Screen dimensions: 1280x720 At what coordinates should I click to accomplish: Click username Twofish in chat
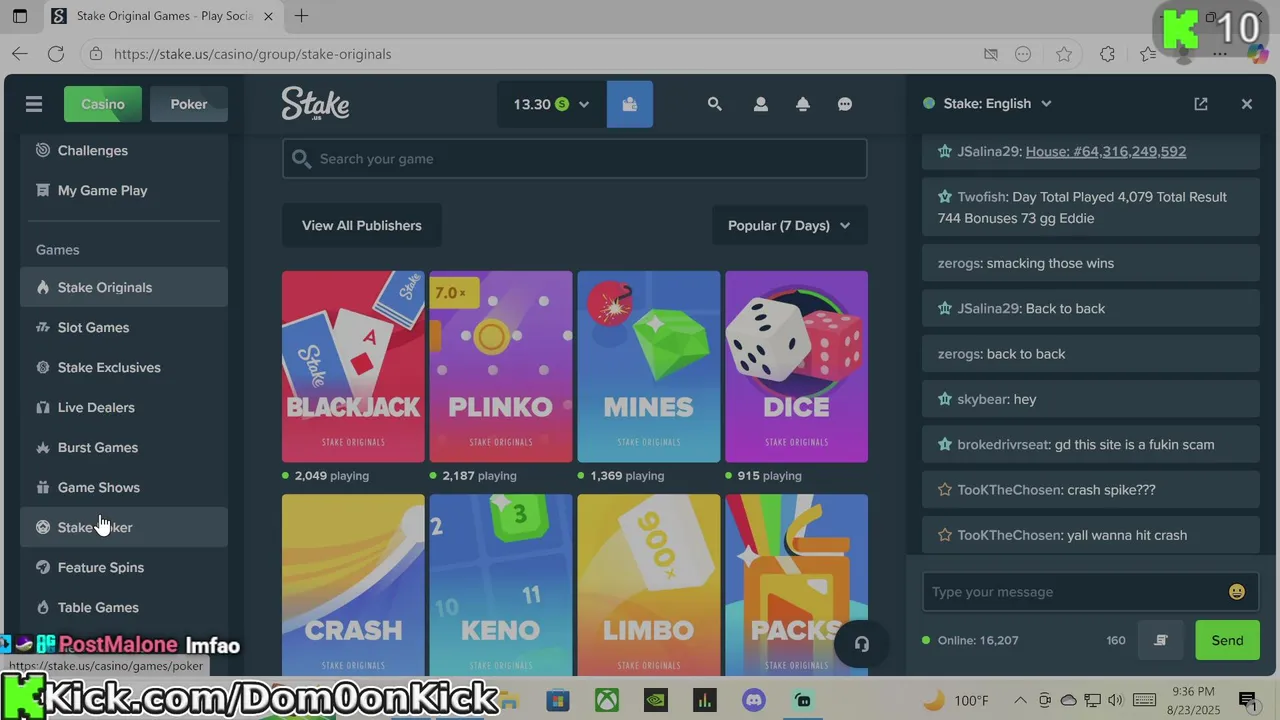[981, 197]
